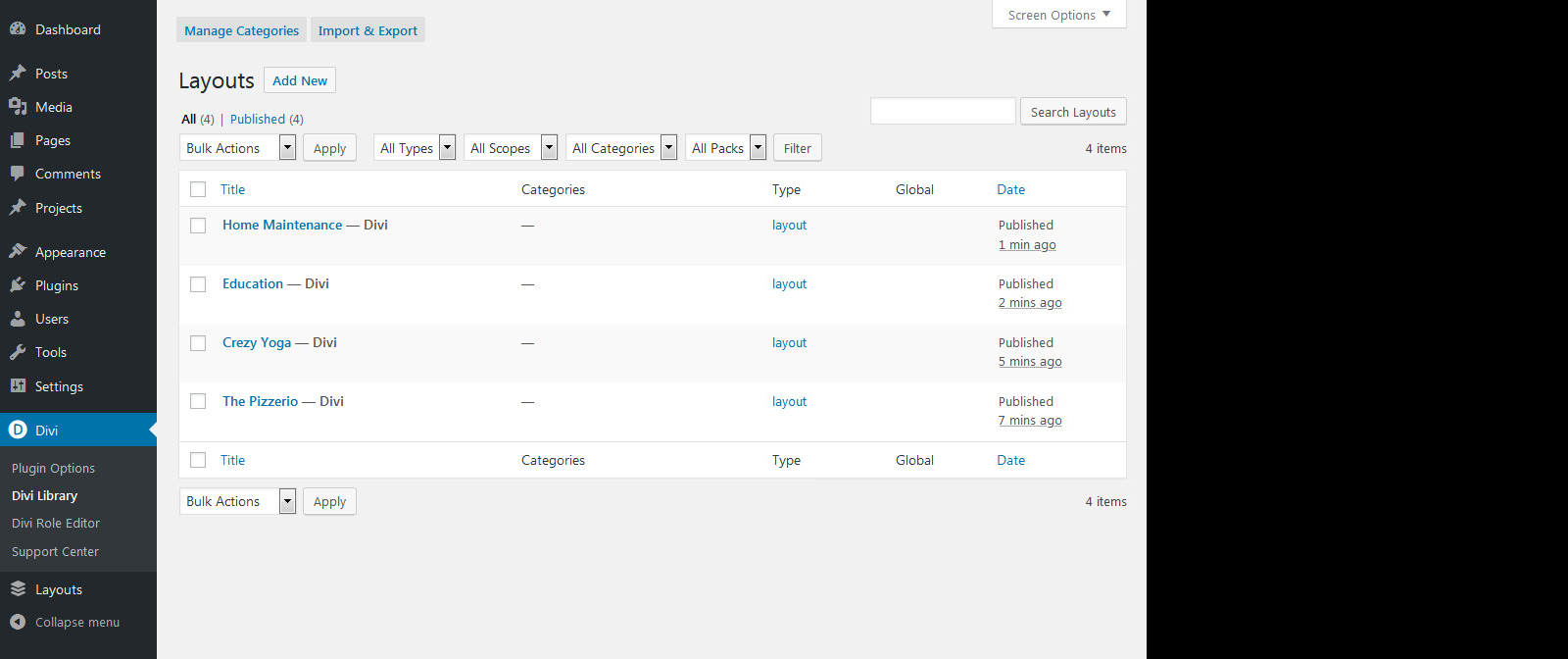Click the top Apply button
The width and height of the screenshot is (1568, 659).
coord(329,148)
